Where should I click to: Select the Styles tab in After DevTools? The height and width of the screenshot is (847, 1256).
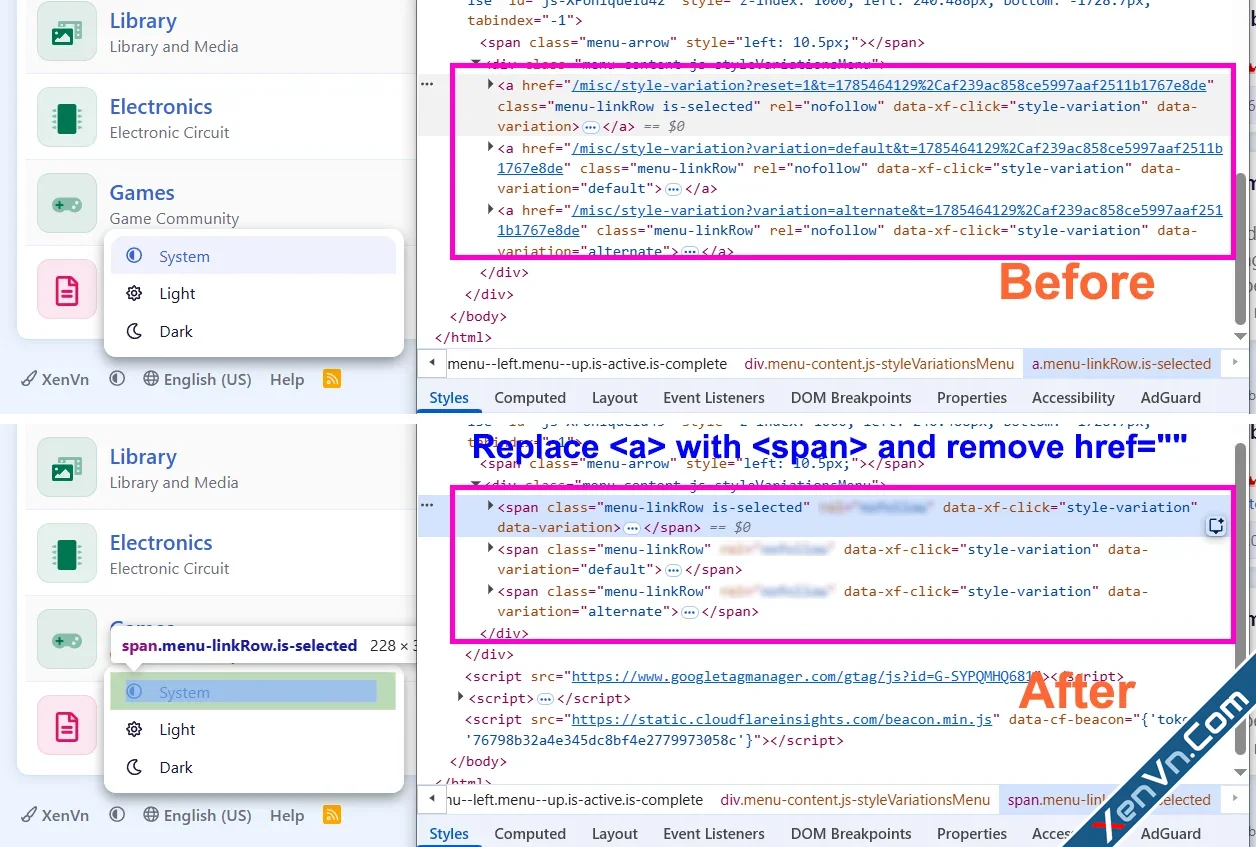449,833
